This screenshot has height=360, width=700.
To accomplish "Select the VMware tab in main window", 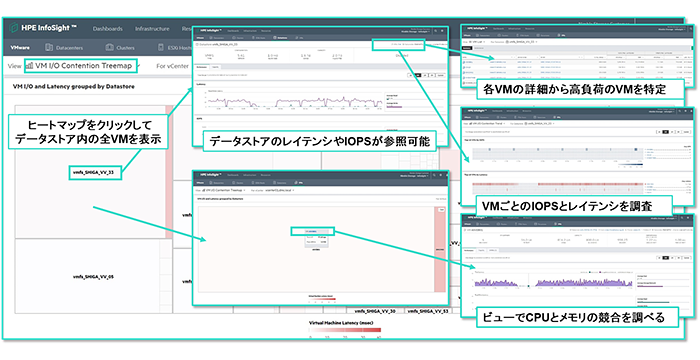I will pyautogui.click(x=20, y=47).
